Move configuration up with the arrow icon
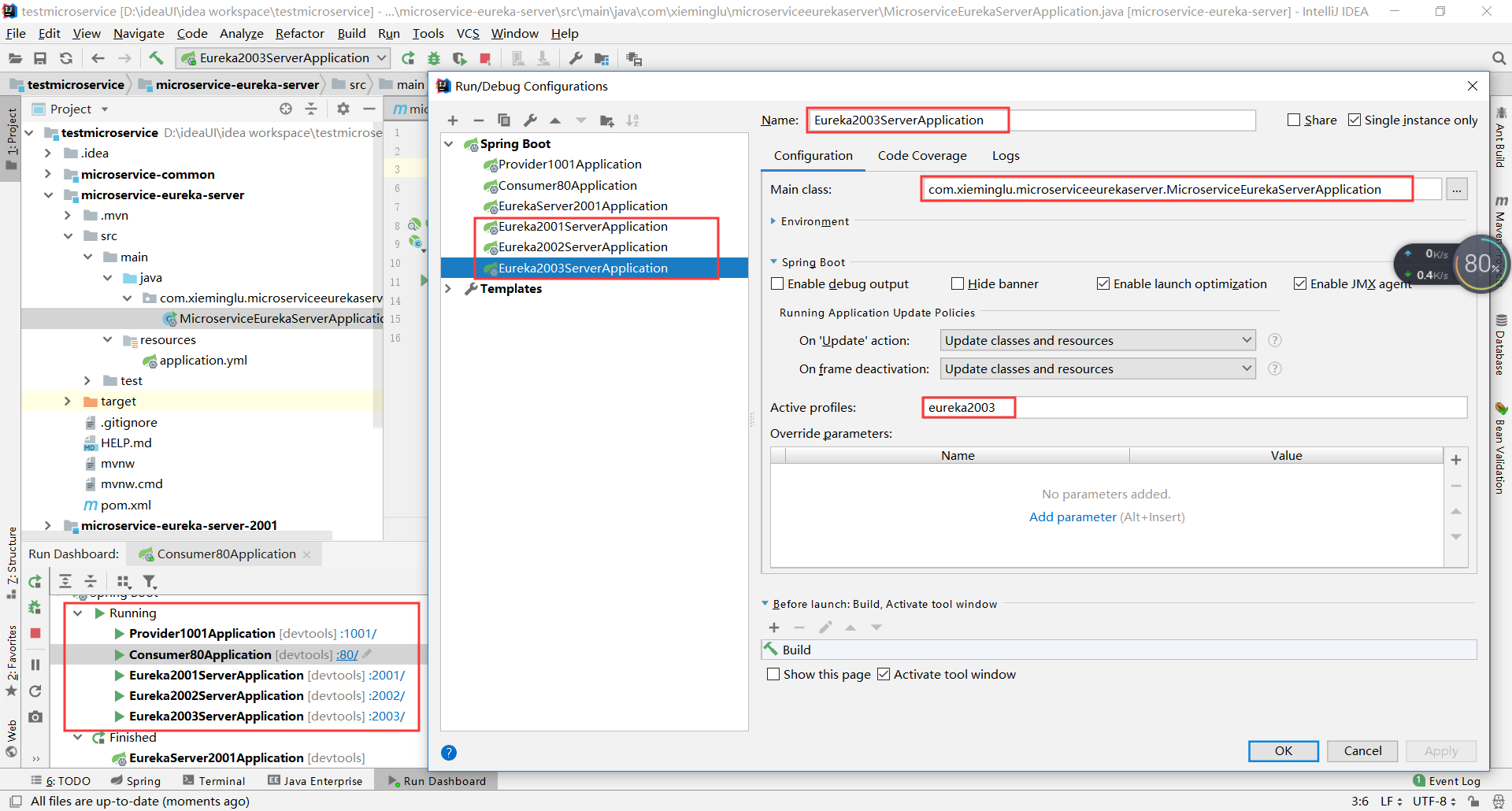Viewport: 1512px width, 811px height. tap(555, 120)
